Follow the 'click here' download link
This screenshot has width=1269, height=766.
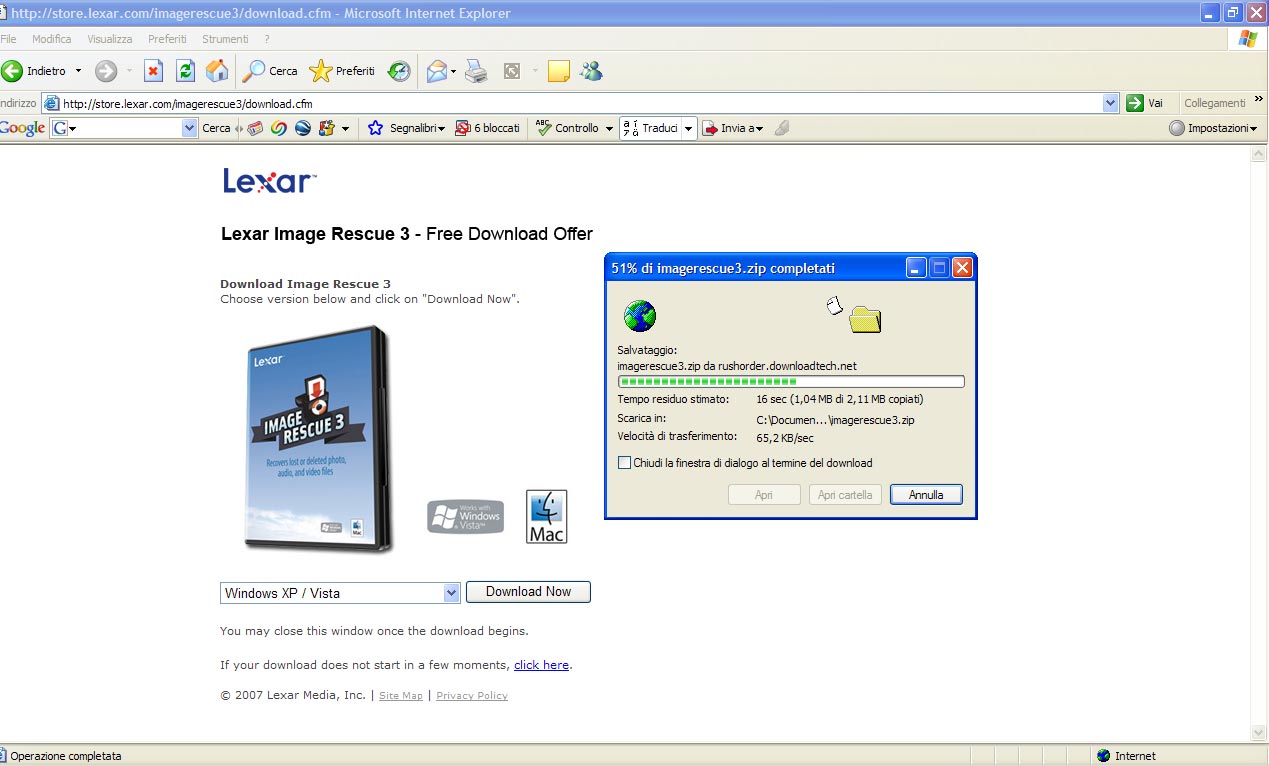pyautogui.click(x=541, y=665)
